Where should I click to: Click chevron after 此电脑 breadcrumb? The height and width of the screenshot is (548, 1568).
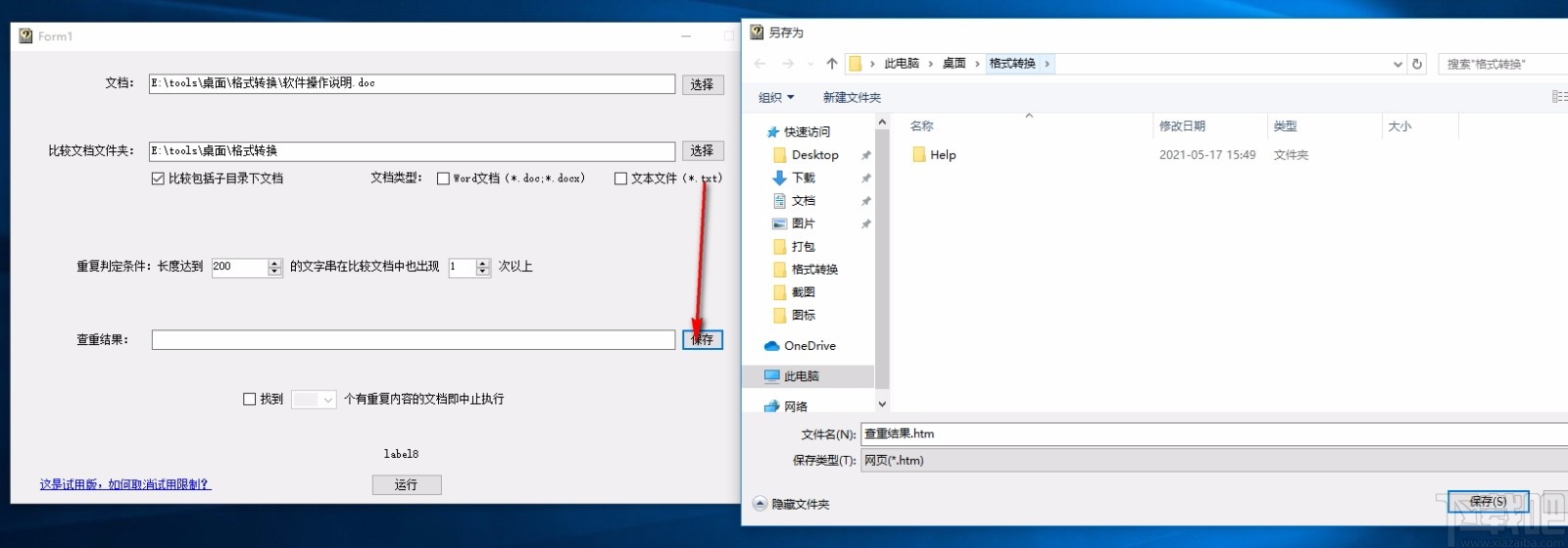[x=930, y=64]
